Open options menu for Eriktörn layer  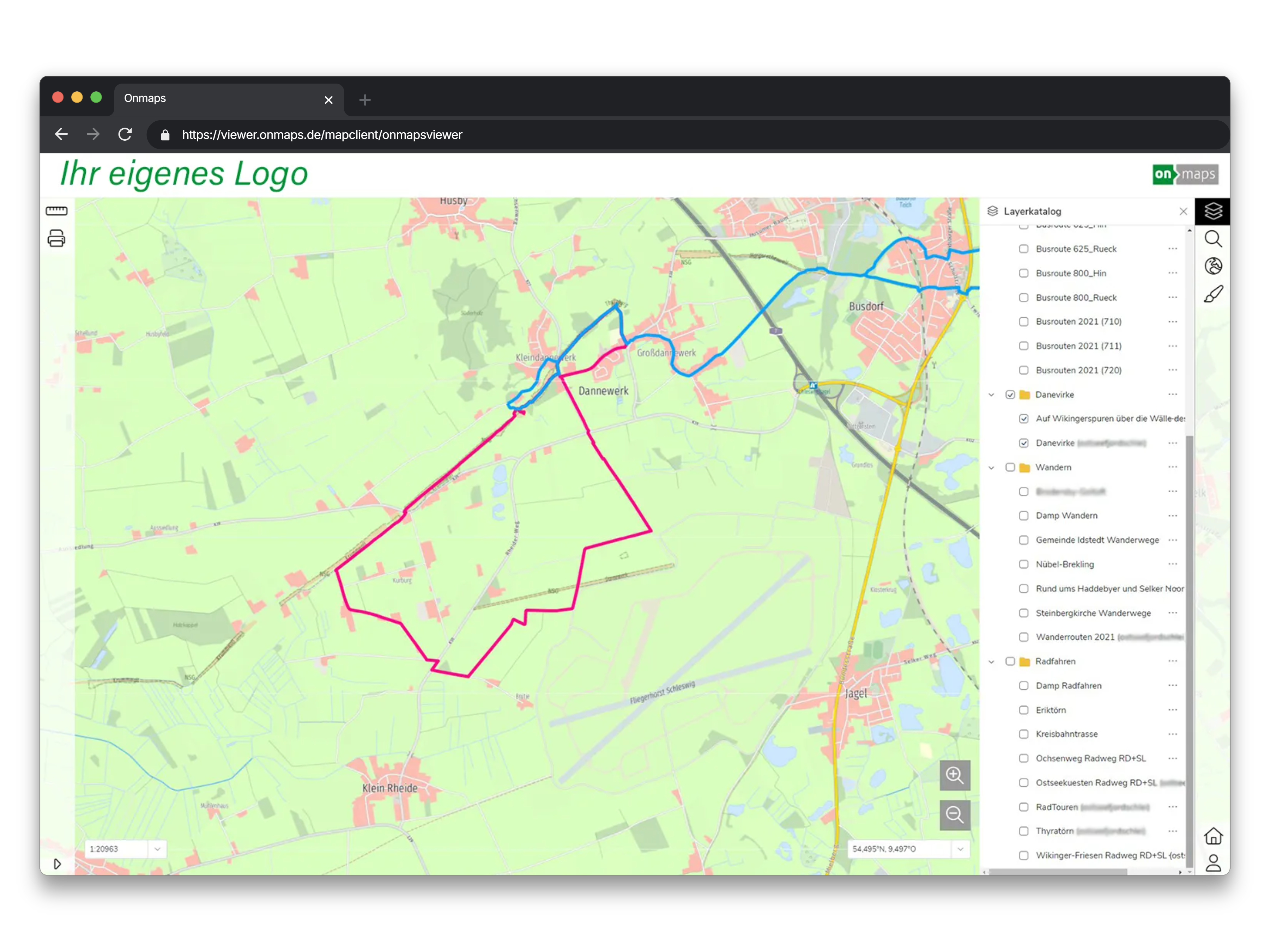click(1172, 710)
